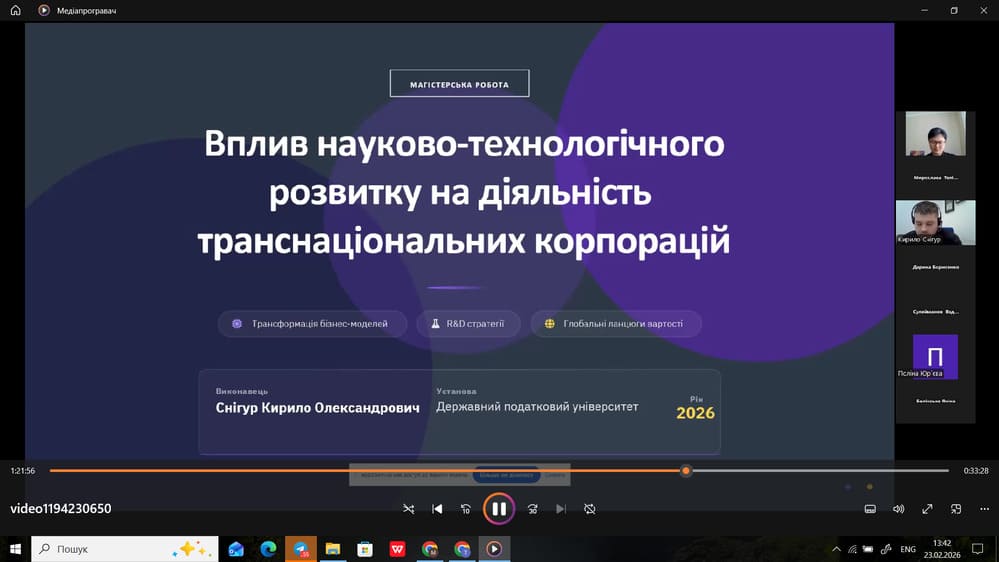Click the seek bar position handle
Image resolution: width=999 pixels, height=562 pixels.
coord(686,470)
